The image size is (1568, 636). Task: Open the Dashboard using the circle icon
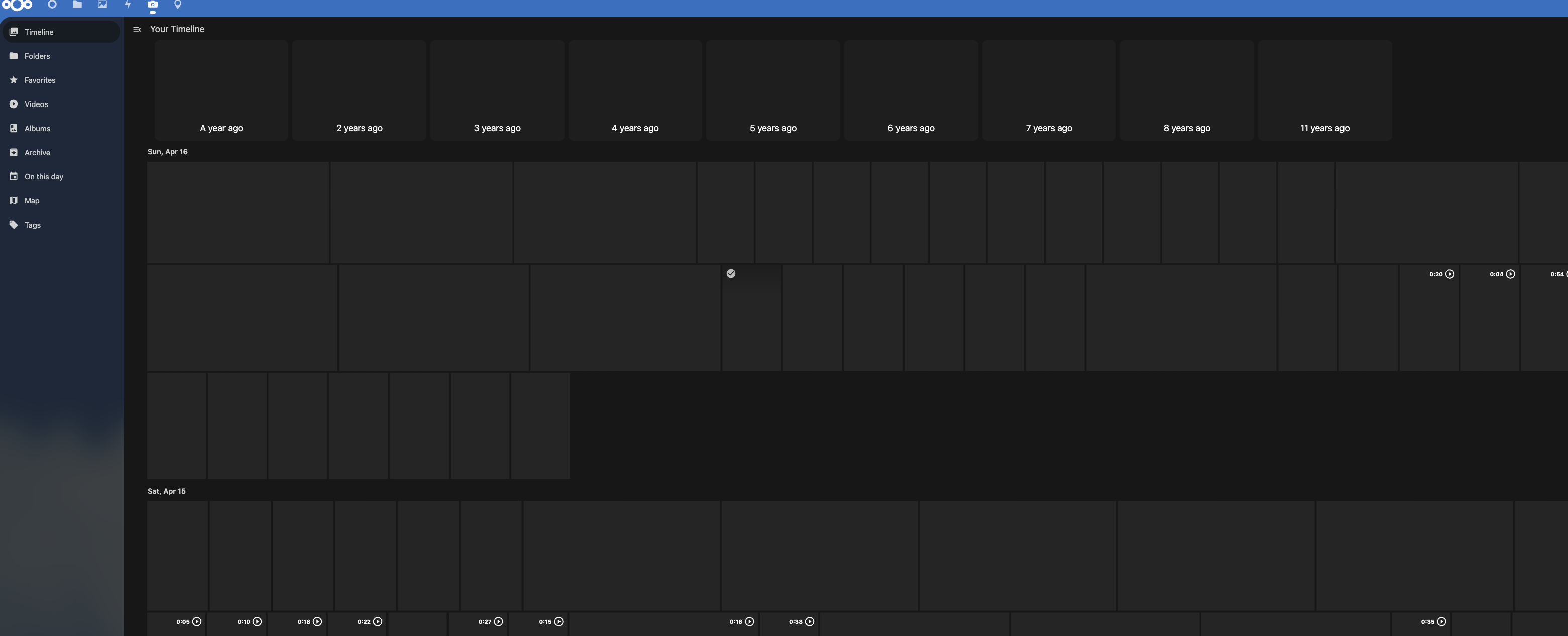click(52, 5)
